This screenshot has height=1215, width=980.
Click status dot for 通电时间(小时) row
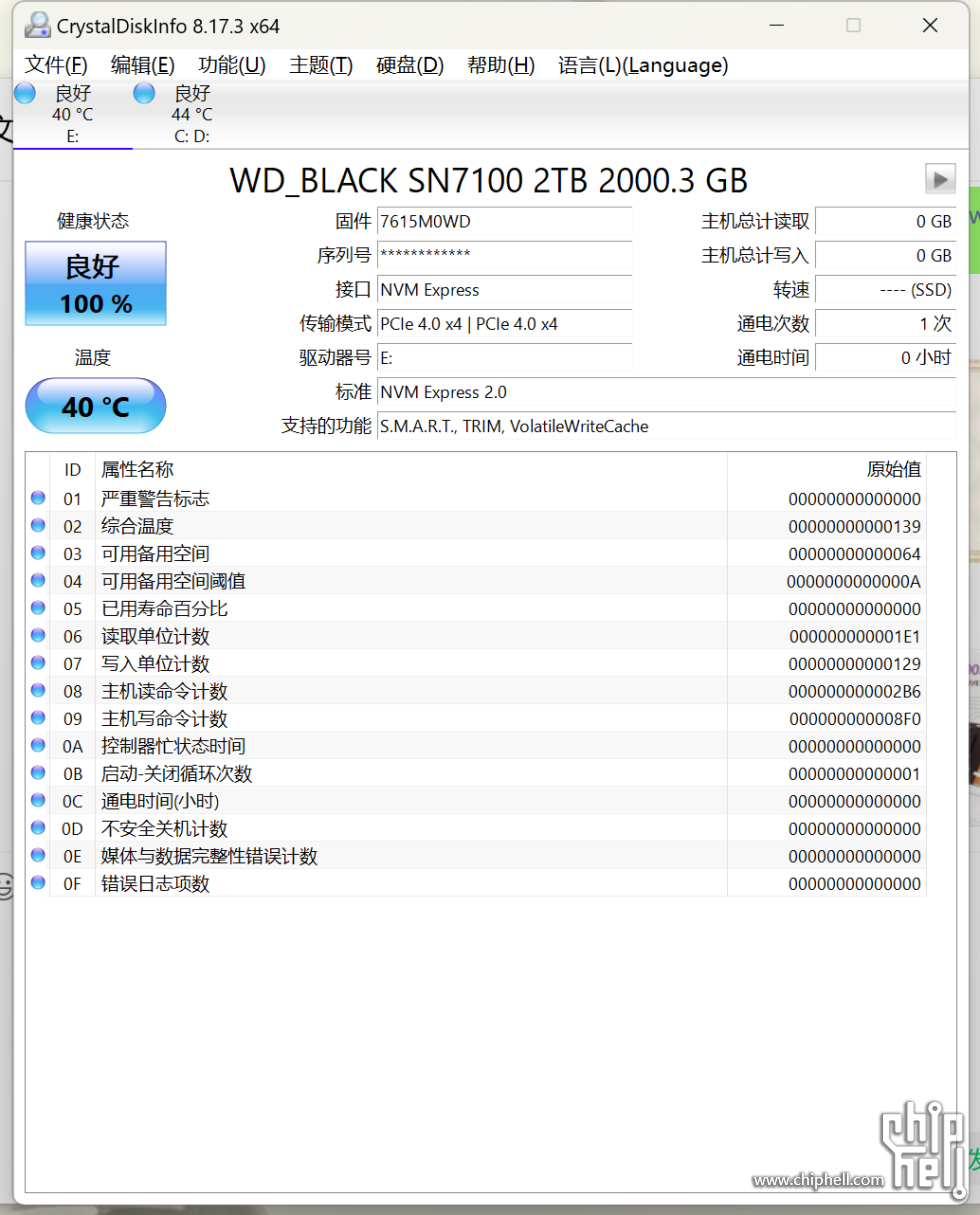(38, 800)
